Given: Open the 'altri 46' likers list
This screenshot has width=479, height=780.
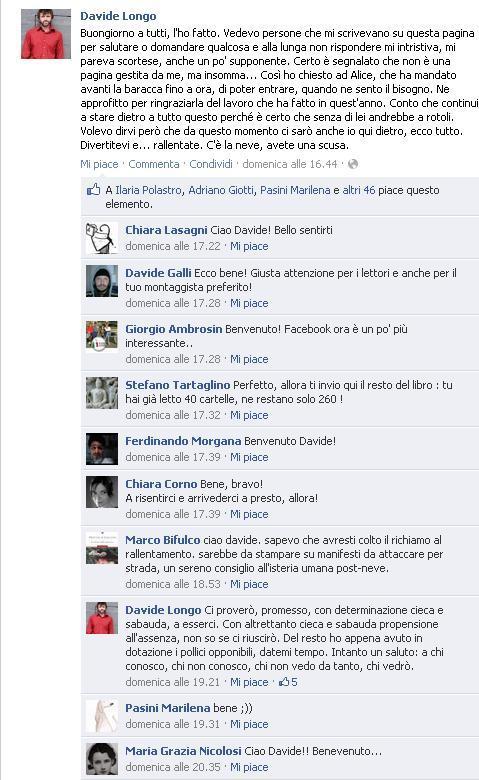Looking at the screenshot, I should 359,190.
